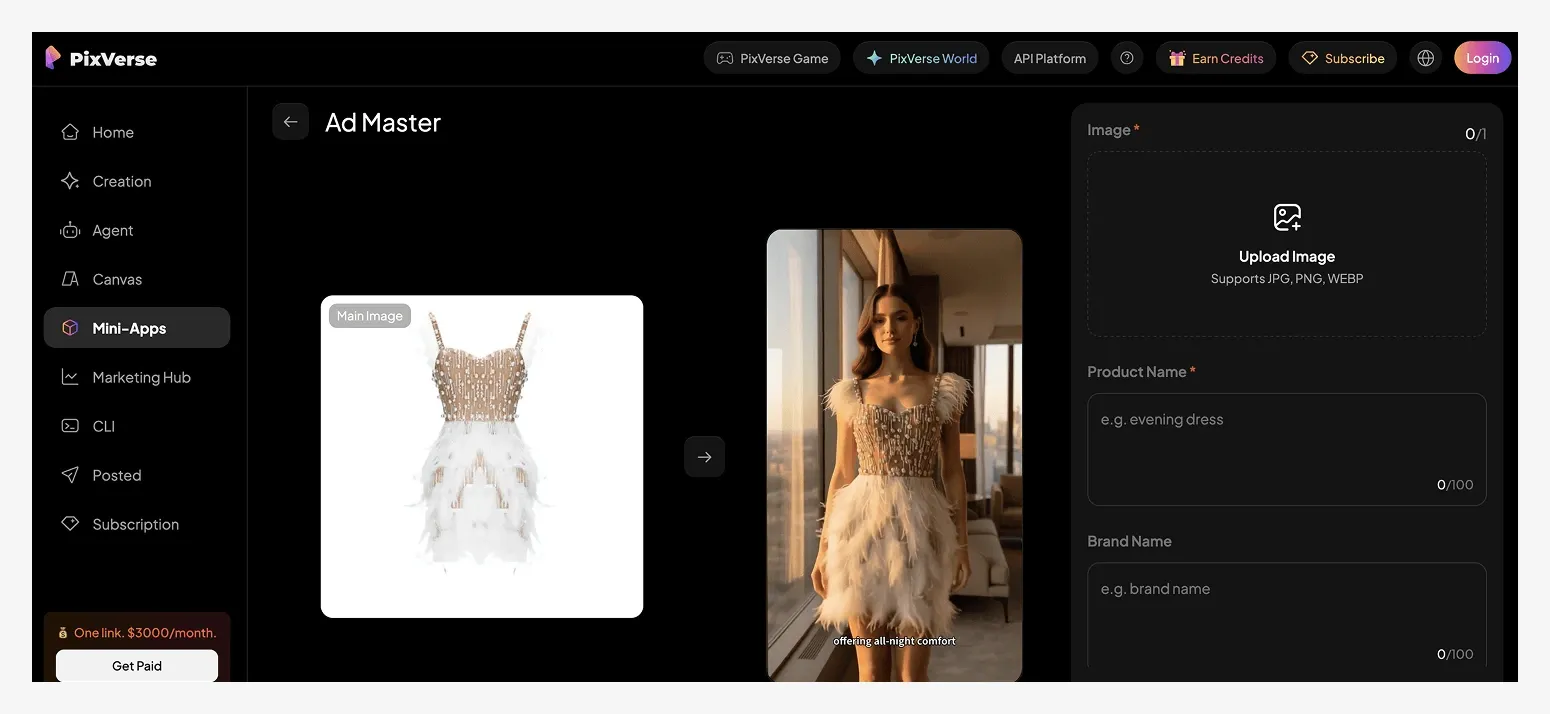Select Canvas in the sidebar
Image resolution: width=1550 pixels, height=714 pixels.
137,279
